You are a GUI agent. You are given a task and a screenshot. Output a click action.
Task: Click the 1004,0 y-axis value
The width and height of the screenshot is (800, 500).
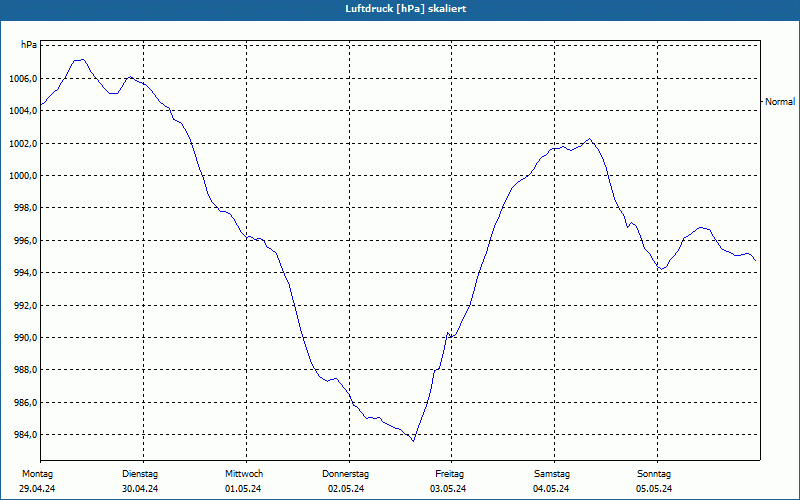point(23,111)
